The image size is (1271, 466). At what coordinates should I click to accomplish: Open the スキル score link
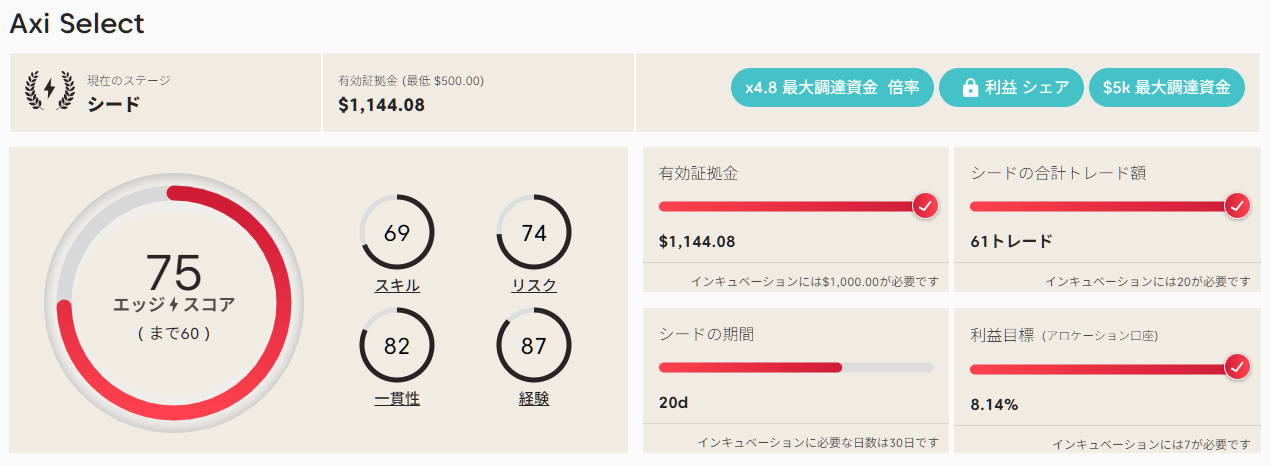397,286
